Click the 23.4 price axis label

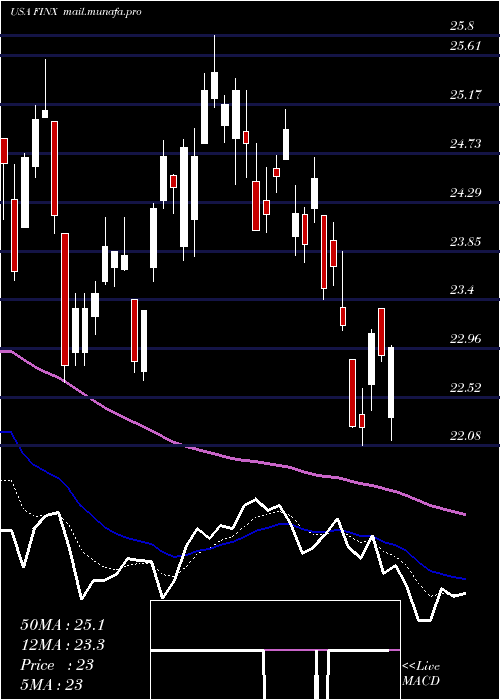pyautogui.click(x=462, y=290)
